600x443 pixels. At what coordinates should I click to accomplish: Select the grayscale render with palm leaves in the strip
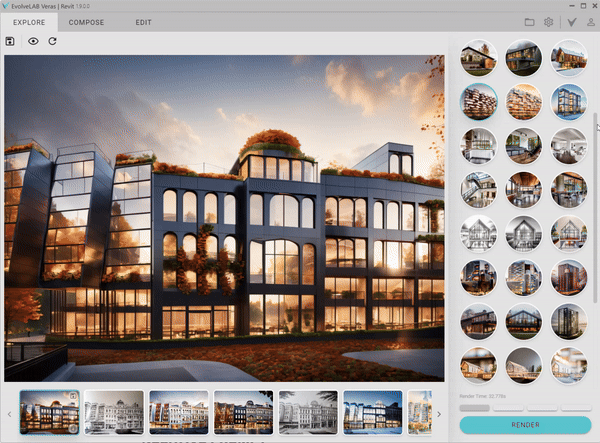pos(308,412)
